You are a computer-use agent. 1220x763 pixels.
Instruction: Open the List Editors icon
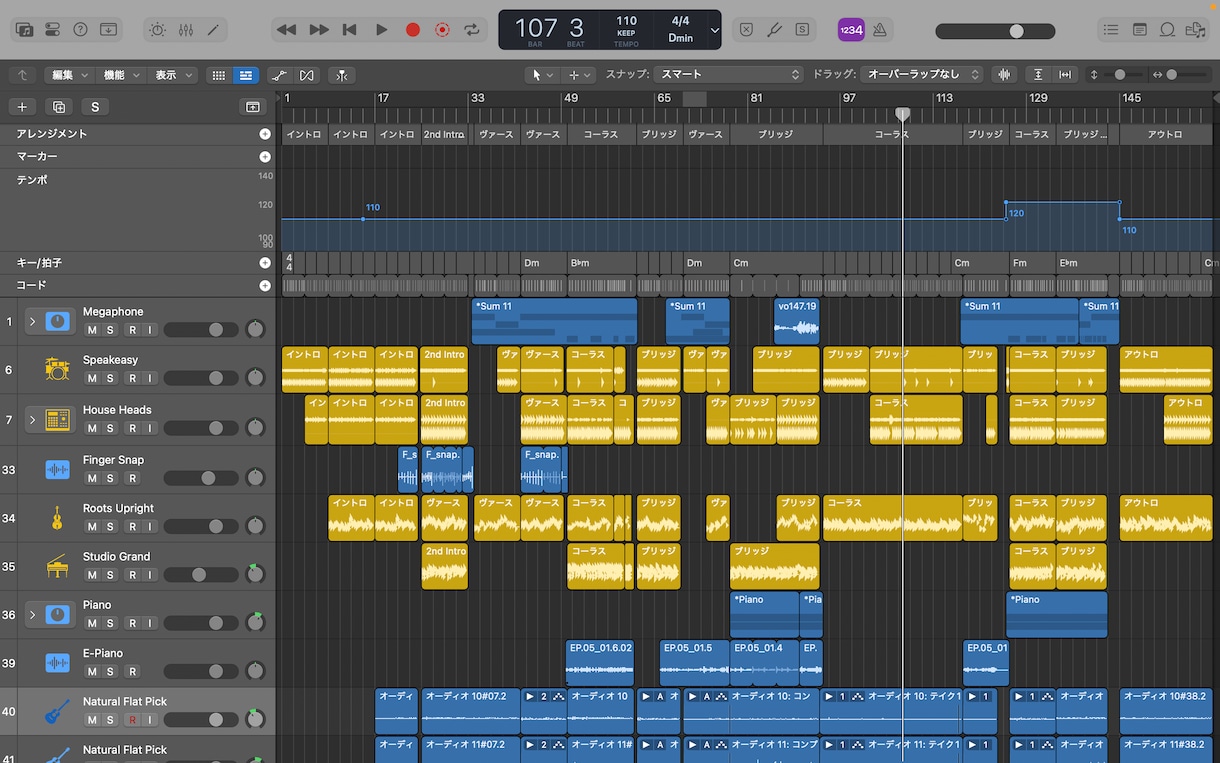tap(1111, 29)
